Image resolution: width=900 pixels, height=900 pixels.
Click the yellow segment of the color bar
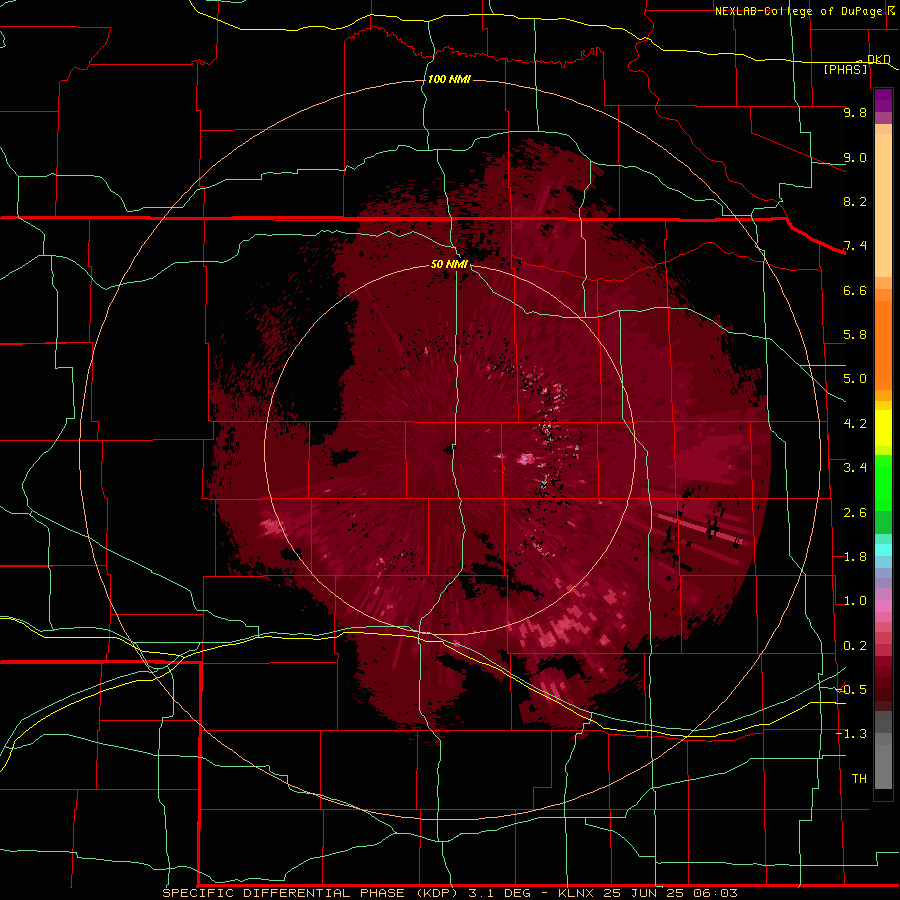pyautogui.click(x=883, y=428)
